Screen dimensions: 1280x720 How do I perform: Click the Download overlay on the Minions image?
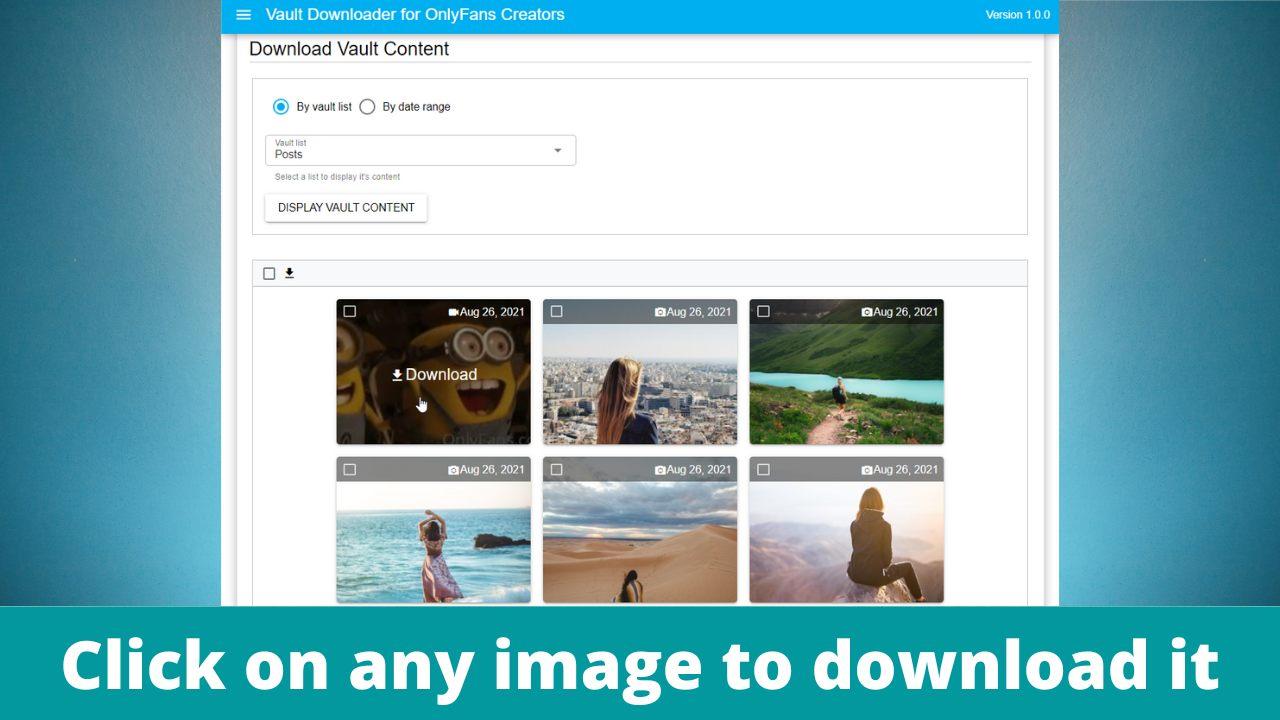434,374
